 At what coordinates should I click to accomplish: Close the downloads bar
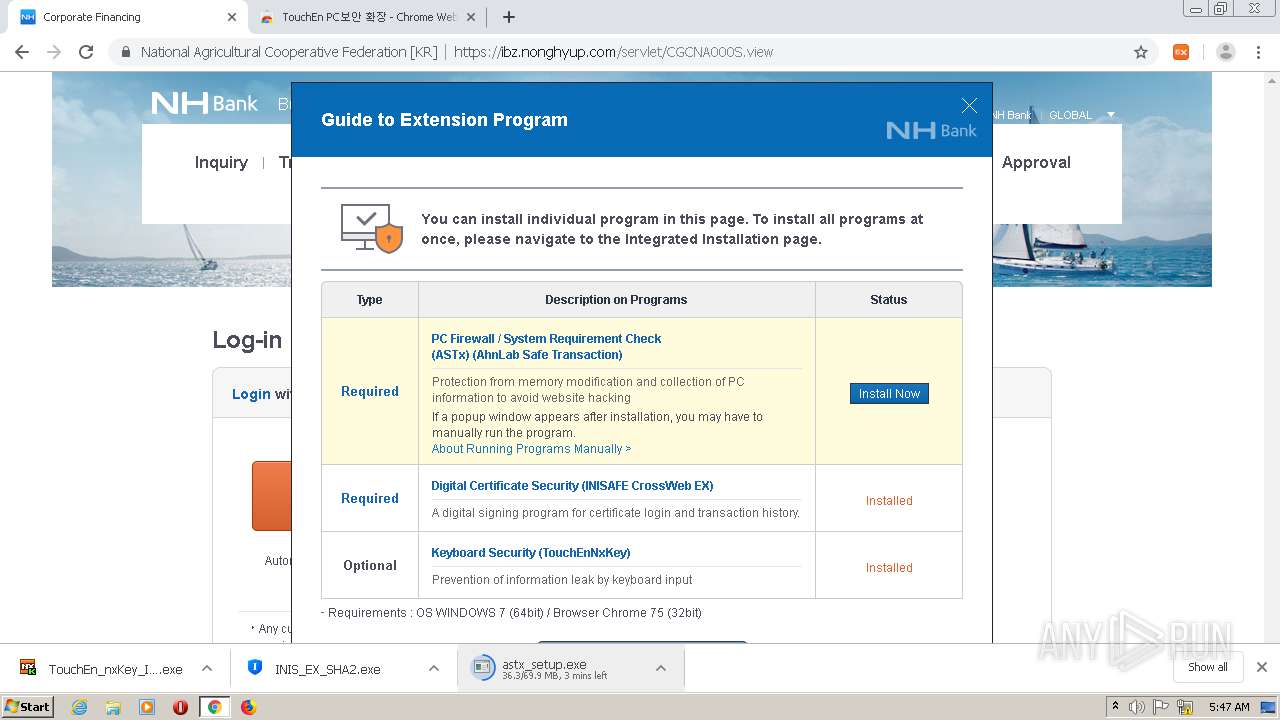coord(1262,667)
